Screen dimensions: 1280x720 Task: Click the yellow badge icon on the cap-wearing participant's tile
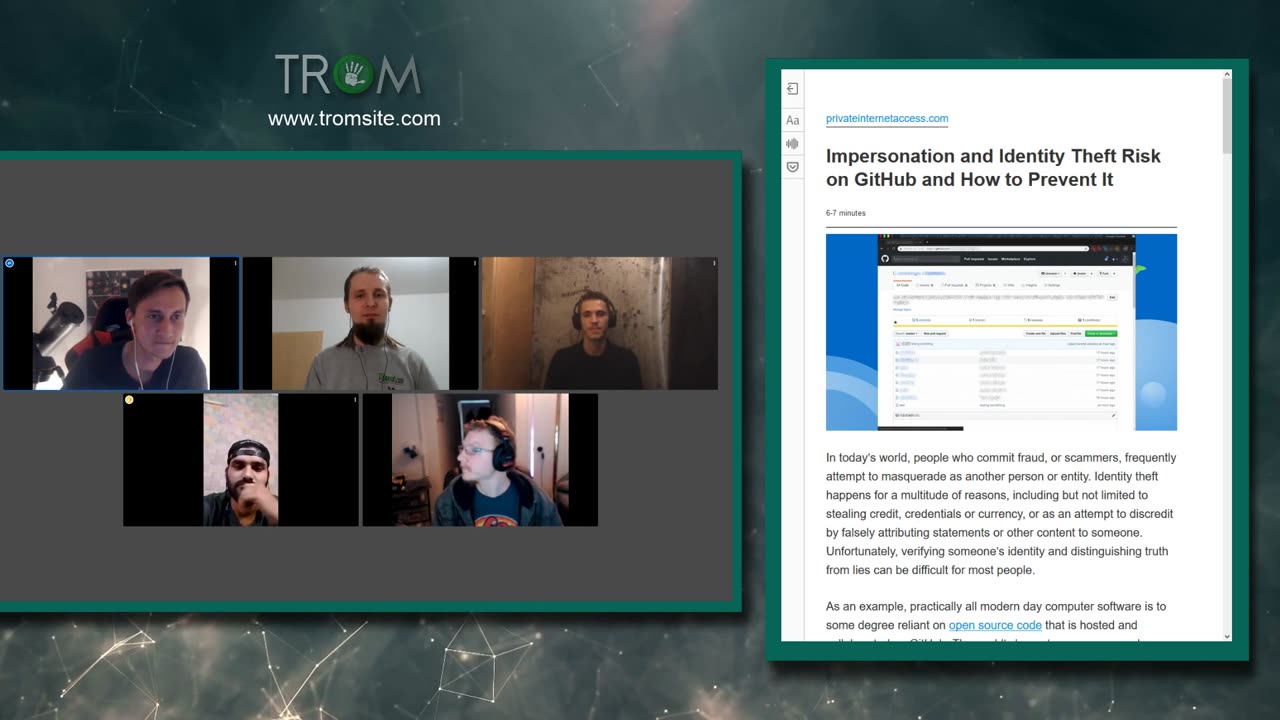(129, 399)
